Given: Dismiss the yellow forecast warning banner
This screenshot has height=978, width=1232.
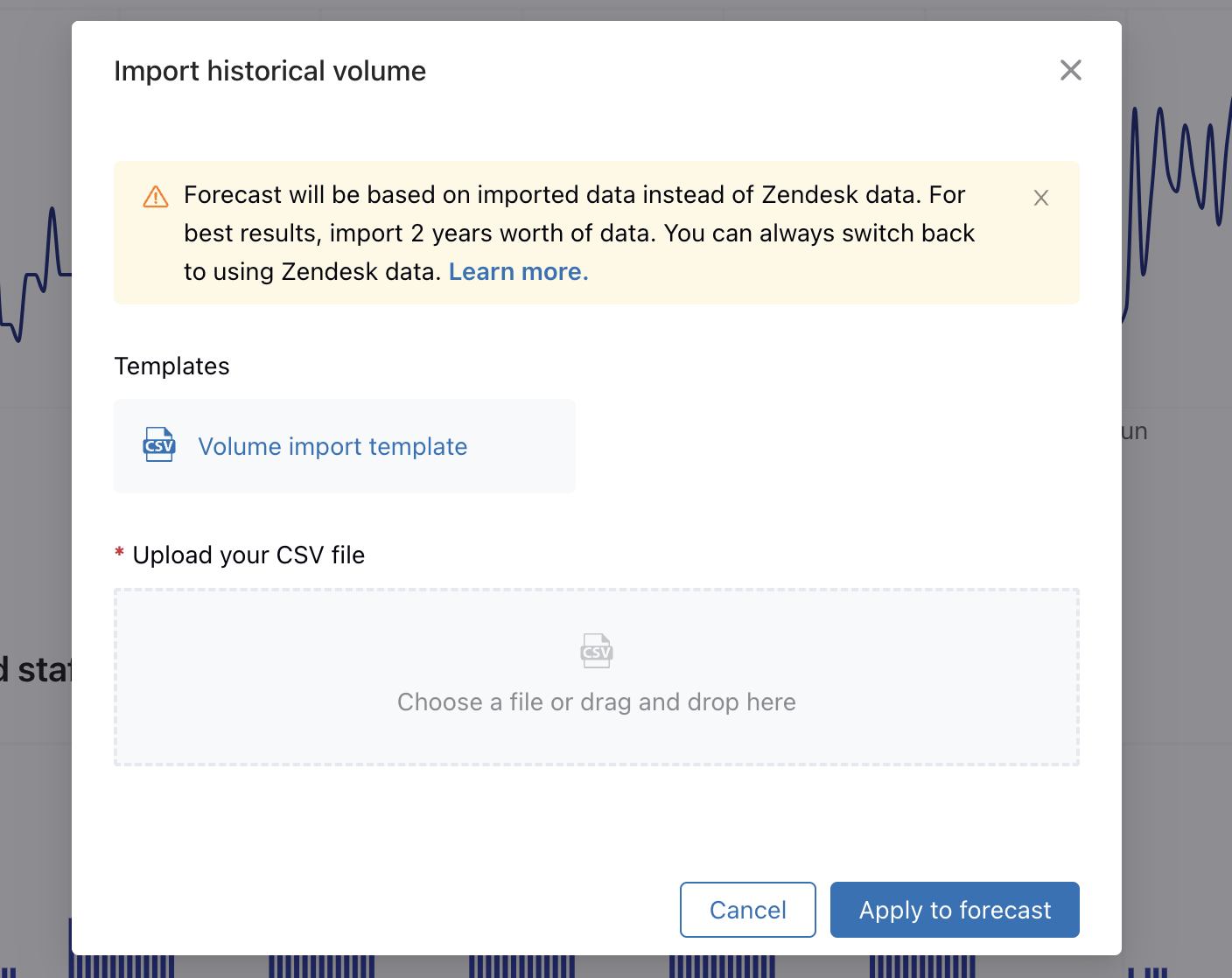Looking at the screenshot, I should tap(1040, 198).
